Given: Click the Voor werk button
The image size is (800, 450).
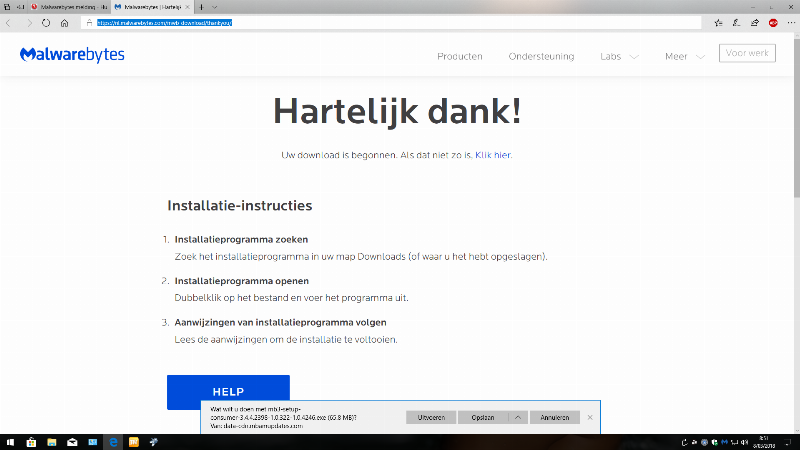Looking at the screenshot, I should tap(747, 53).
